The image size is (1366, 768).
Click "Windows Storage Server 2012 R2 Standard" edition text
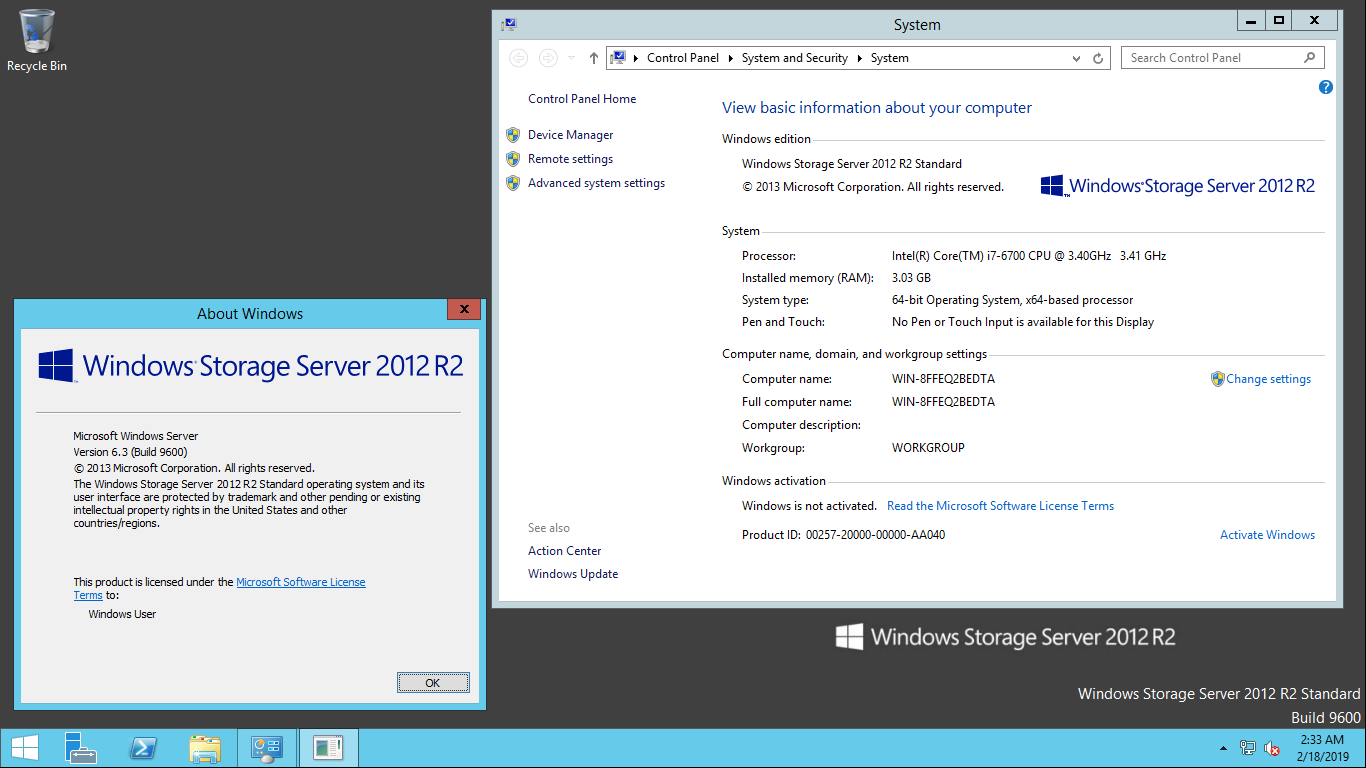point(852,164)
